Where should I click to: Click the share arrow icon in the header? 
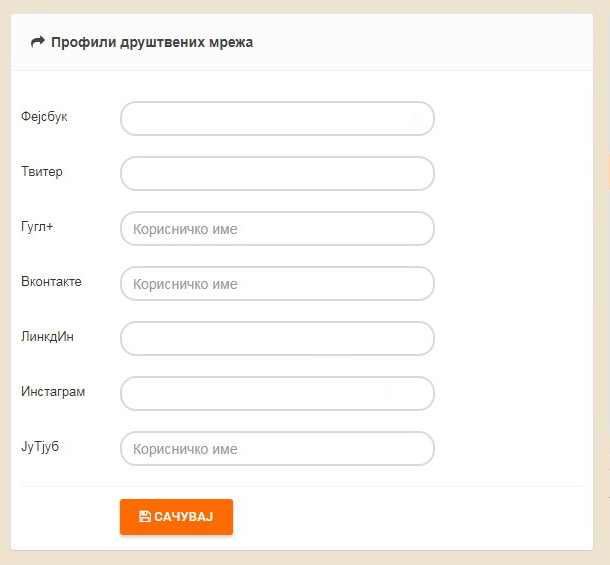coord(38,42)
